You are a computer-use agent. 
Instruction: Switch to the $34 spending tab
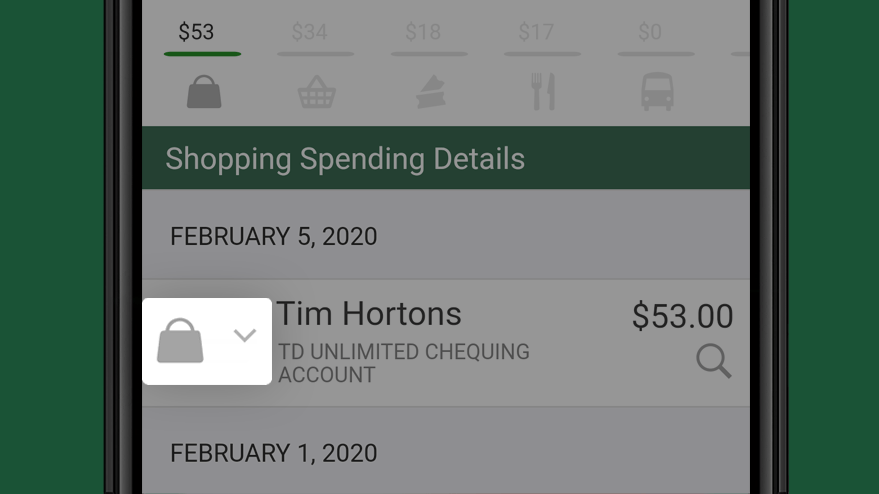coord(309,32)
